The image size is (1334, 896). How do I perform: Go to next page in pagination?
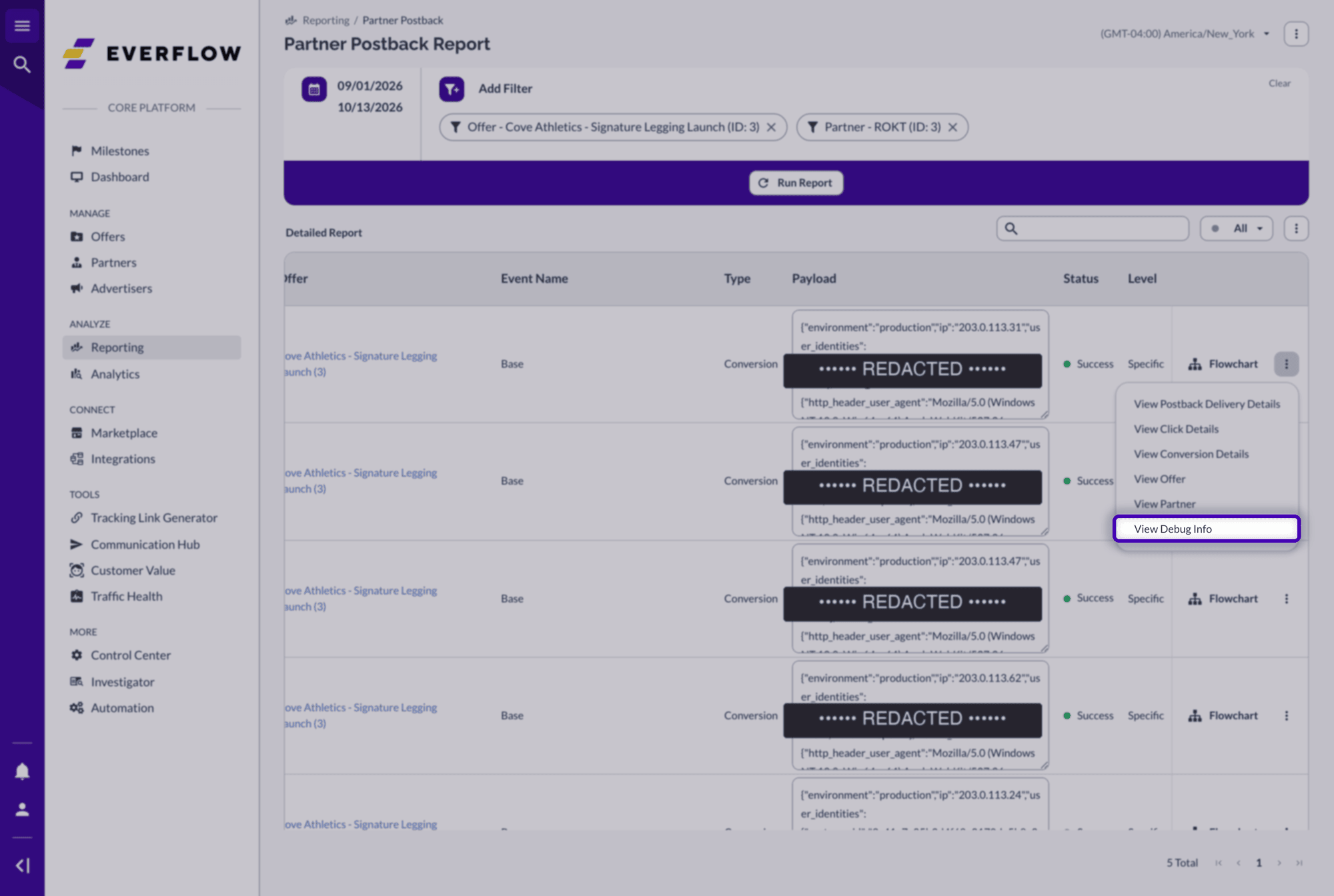[x=1279, y=863]
